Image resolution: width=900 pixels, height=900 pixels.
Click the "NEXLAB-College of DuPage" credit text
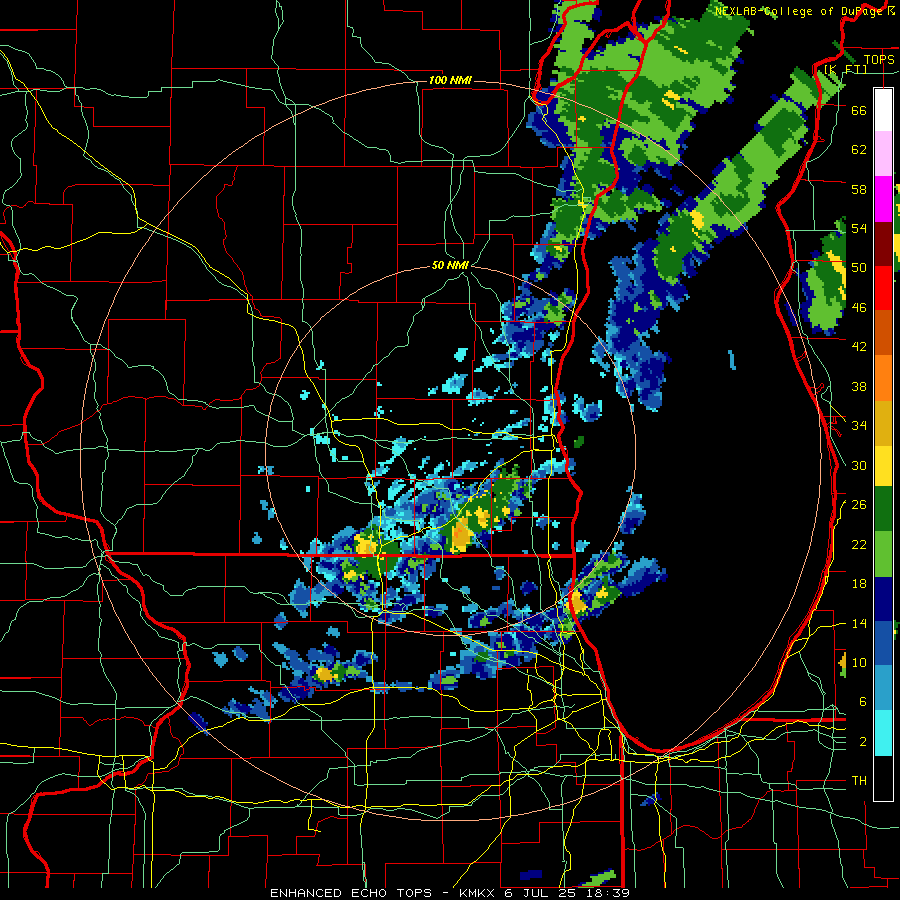tap(800, 11)
